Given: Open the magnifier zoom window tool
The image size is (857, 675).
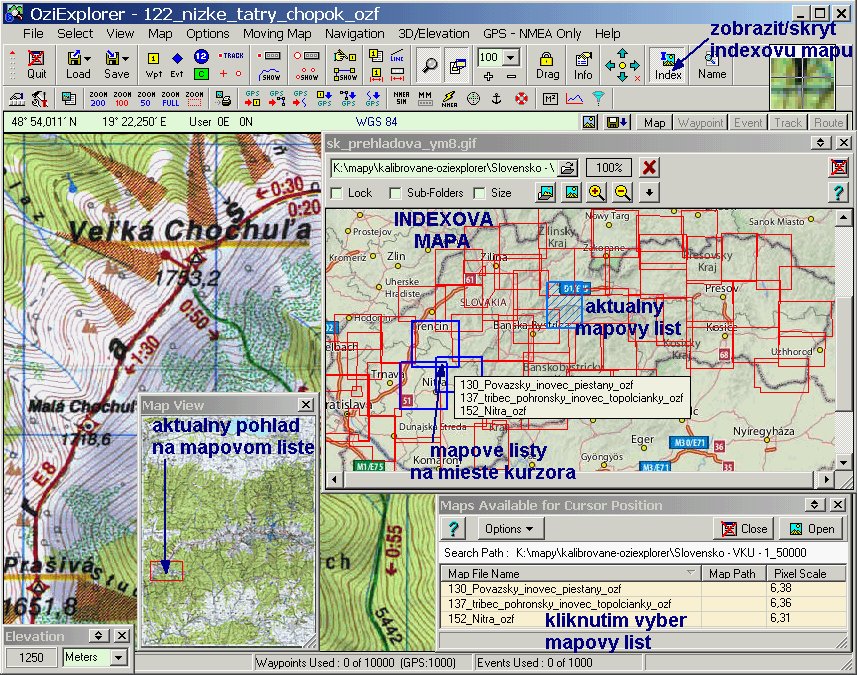Looking at the screenshot, I should point(430,65).
